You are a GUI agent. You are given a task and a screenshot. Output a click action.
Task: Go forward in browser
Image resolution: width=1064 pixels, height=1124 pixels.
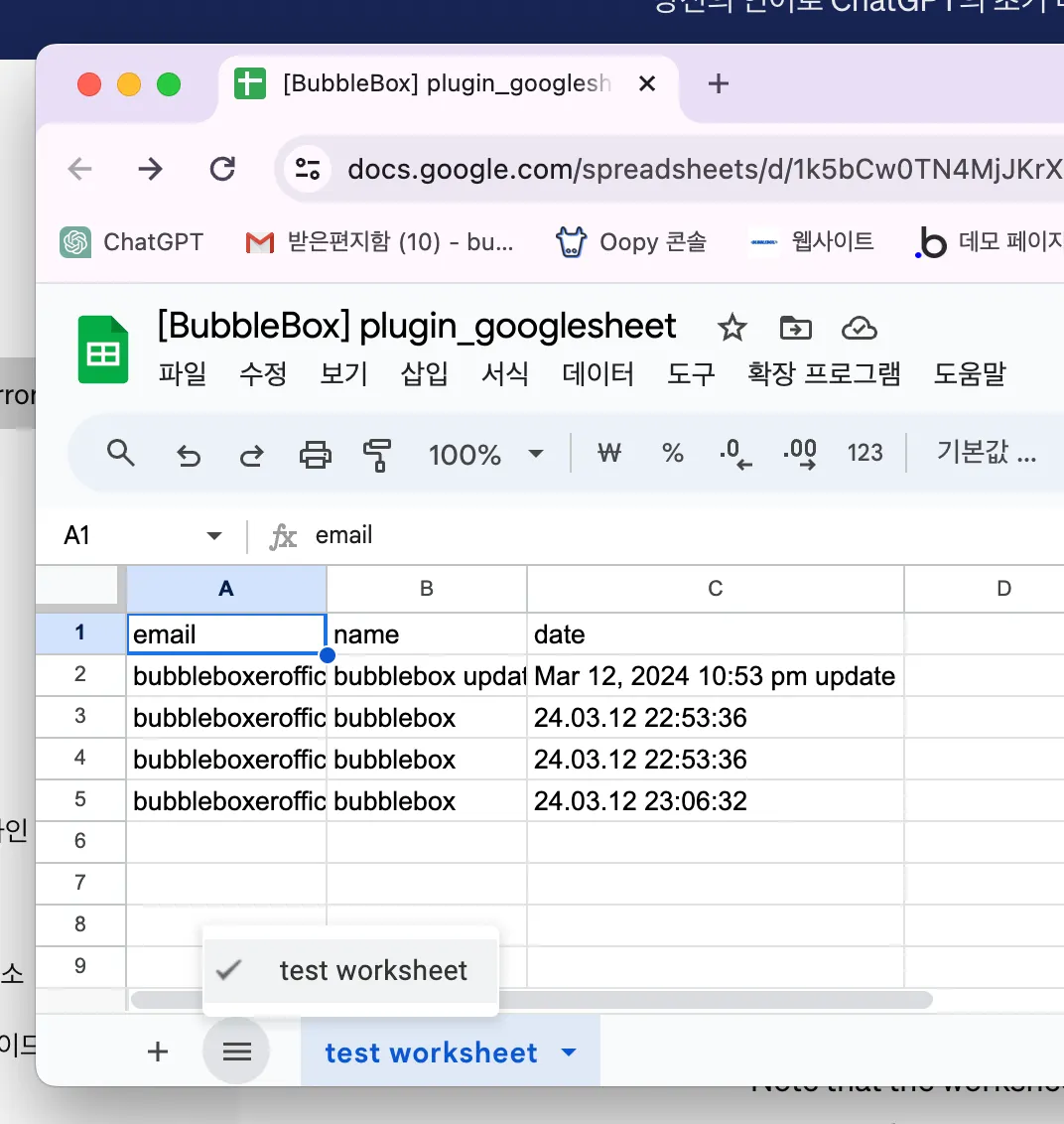[x=151, y=169]
